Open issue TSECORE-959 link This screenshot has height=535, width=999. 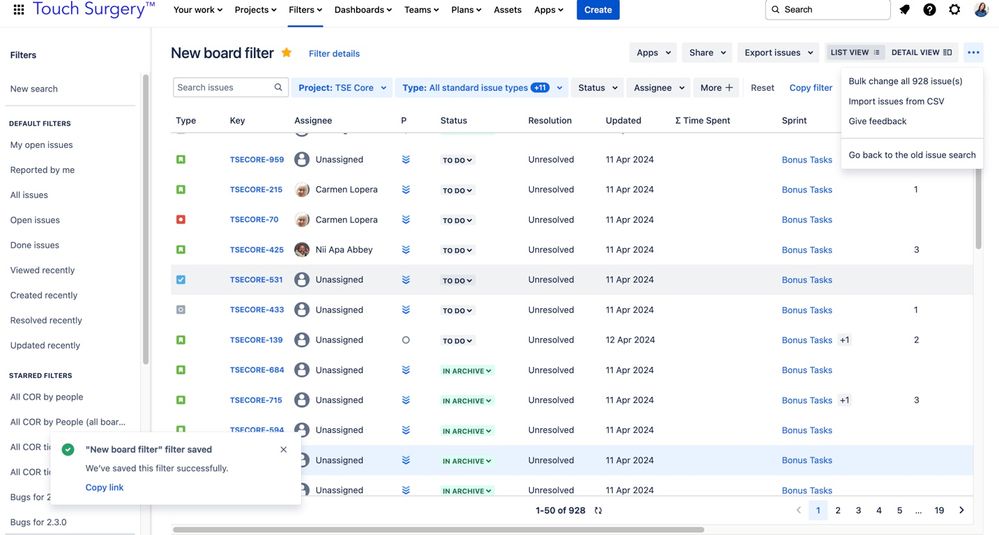[257, 160]
